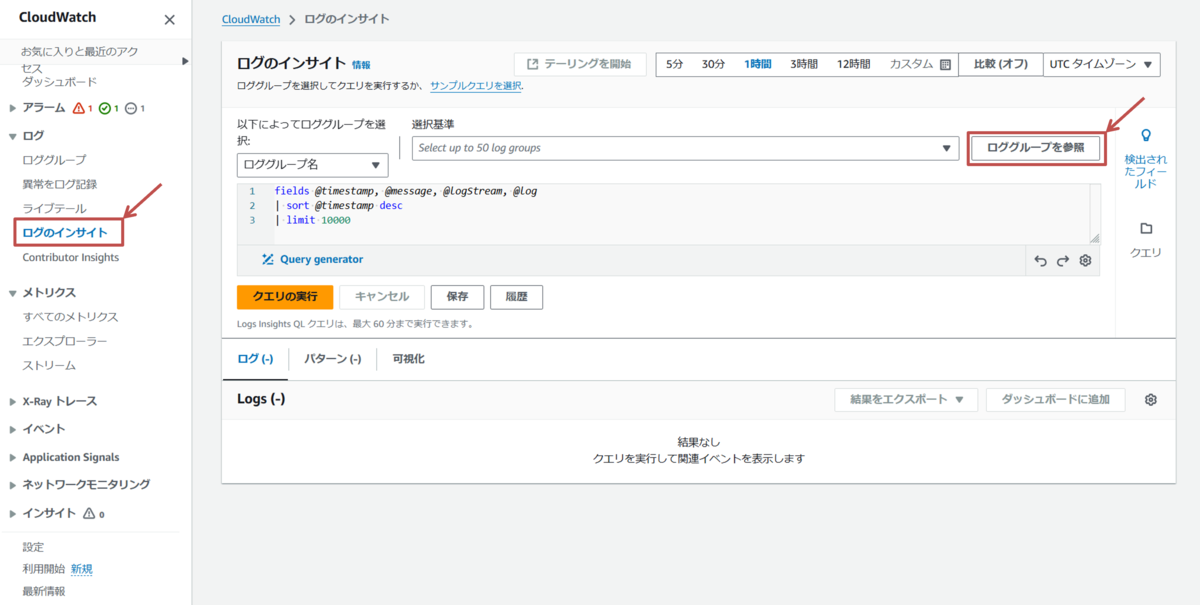Open ログのインサイト in sidebar
Image resolution: width=1200 pixels, height=605 pixels.
pos(65,233)
